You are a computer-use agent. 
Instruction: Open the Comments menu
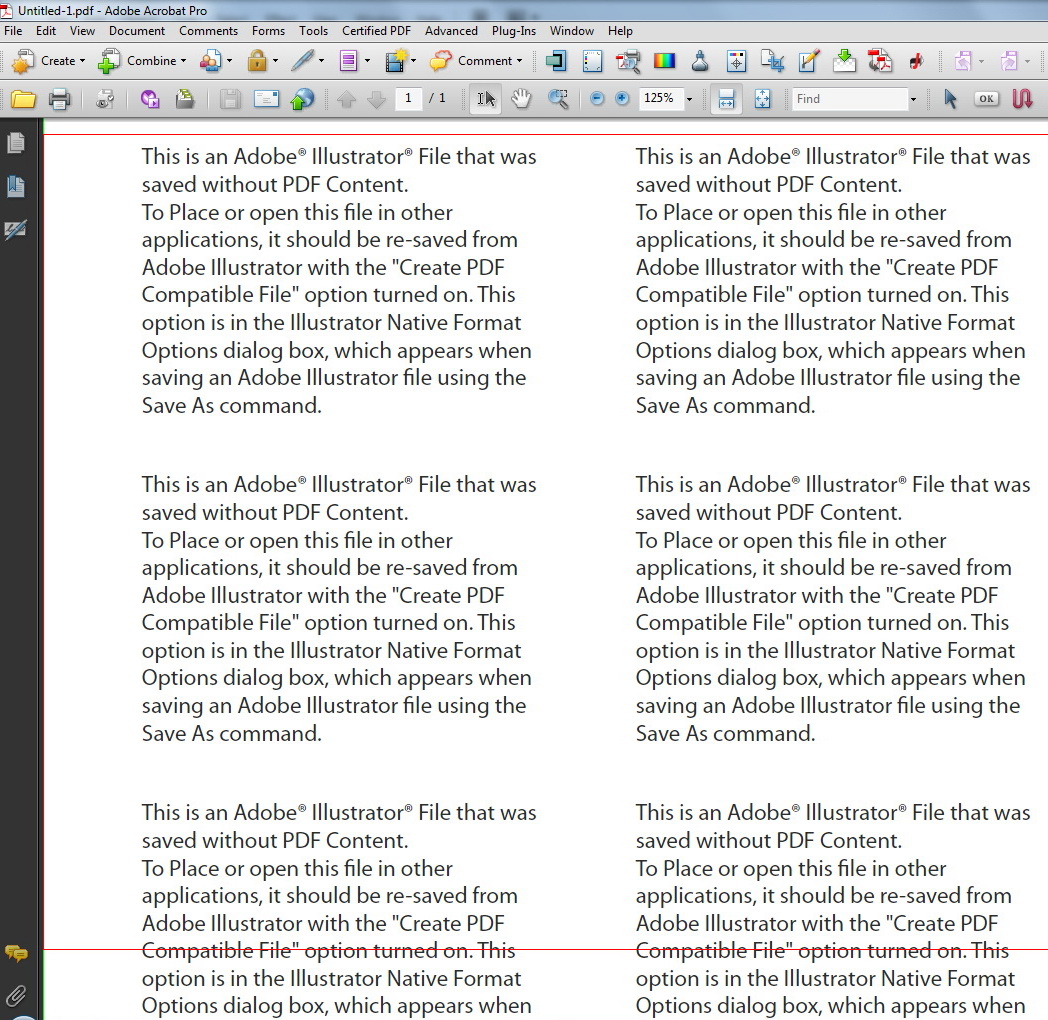(209, 31)
